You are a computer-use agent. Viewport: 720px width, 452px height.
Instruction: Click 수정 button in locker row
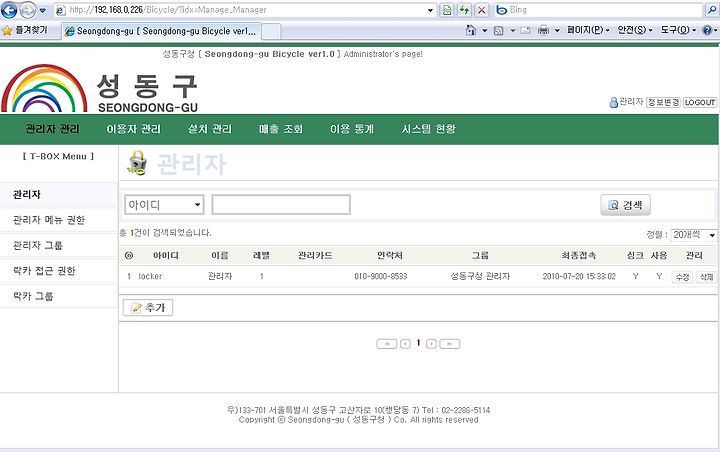click(x=682, y=277)
